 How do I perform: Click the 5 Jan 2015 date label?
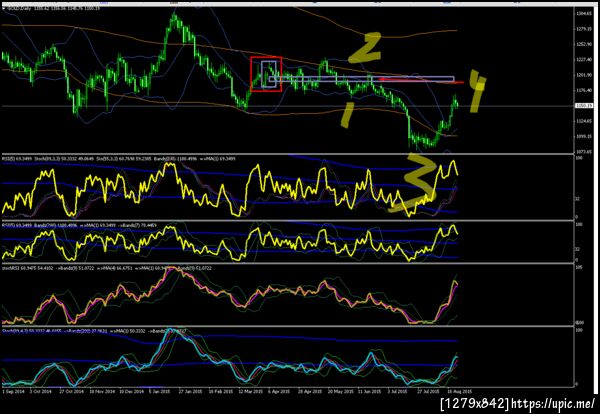point(160,392)
